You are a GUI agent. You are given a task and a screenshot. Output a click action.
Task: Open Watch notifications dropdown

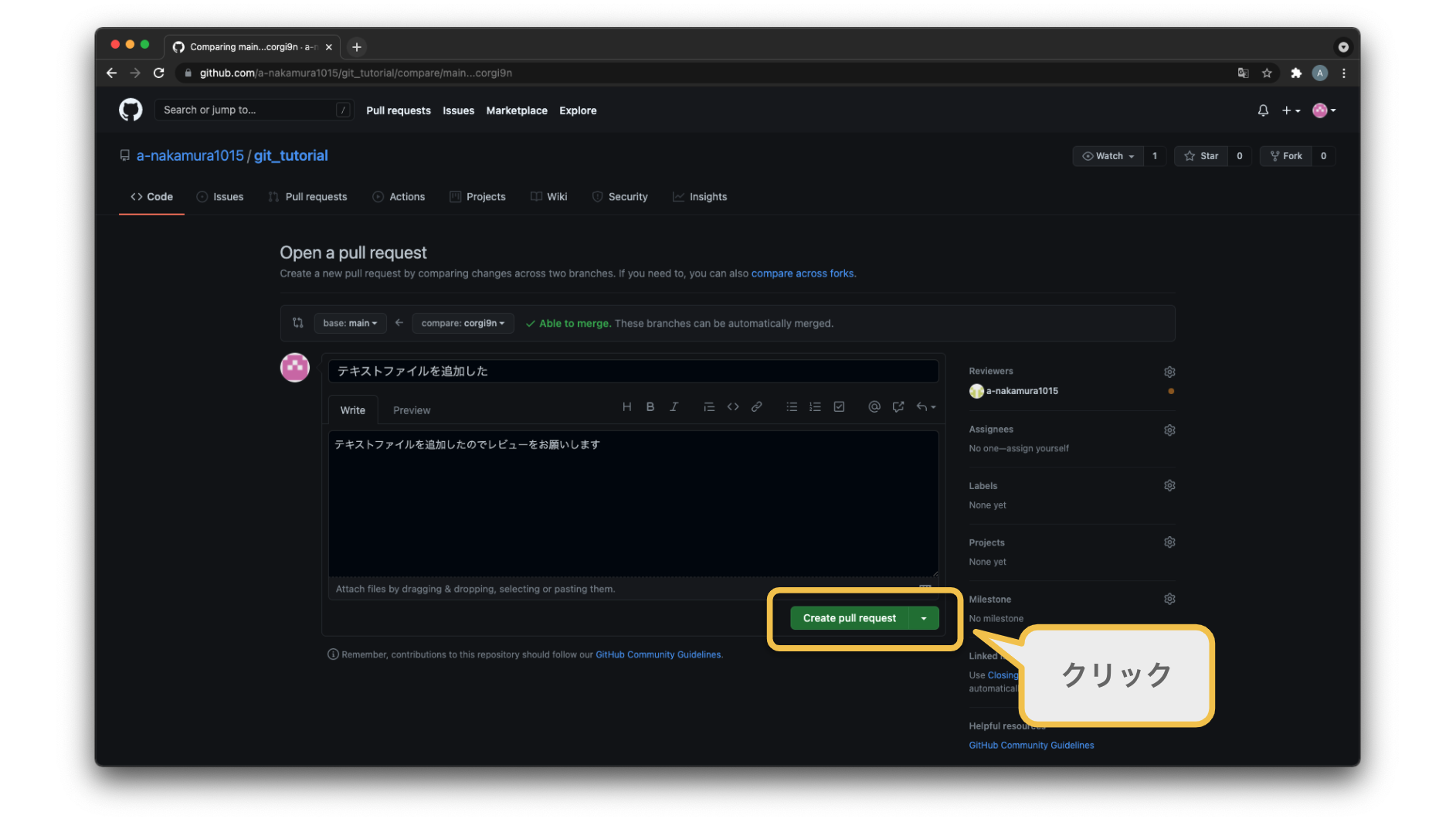(1108, 156)
